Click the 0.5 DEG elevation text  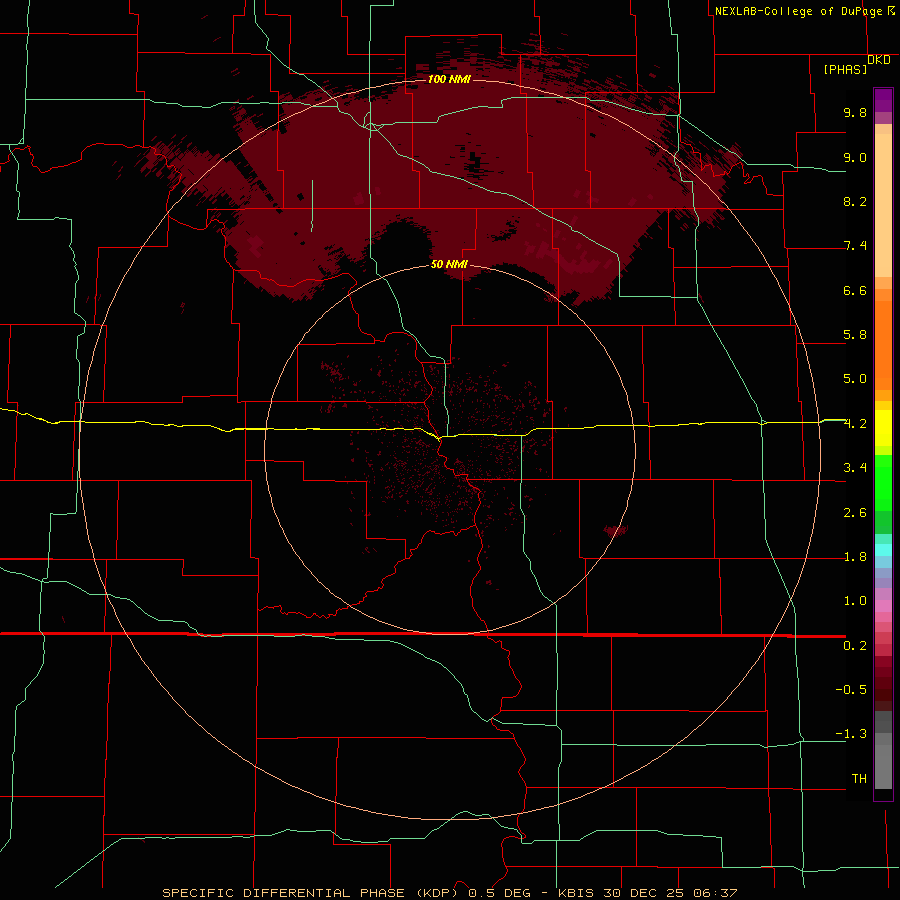pos(500,893)
